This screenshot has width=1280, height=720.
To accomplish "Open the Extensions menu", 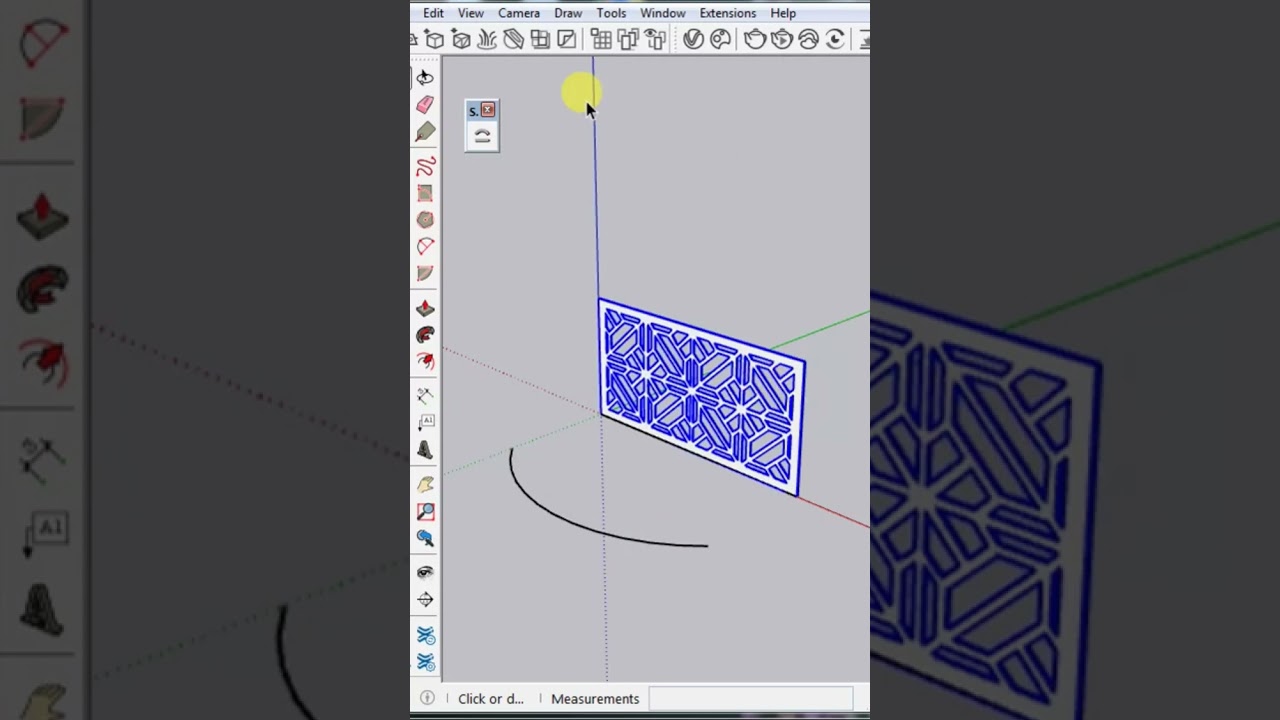I will click(x=728, y=13).
